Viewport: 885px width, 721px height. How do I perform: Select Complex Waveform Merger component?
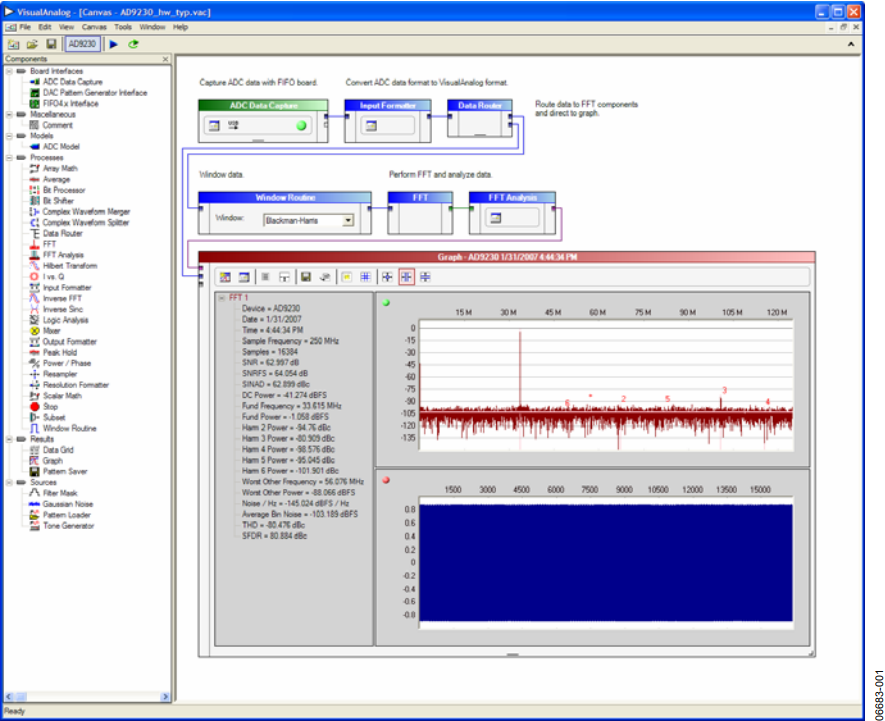click(86, 212)
